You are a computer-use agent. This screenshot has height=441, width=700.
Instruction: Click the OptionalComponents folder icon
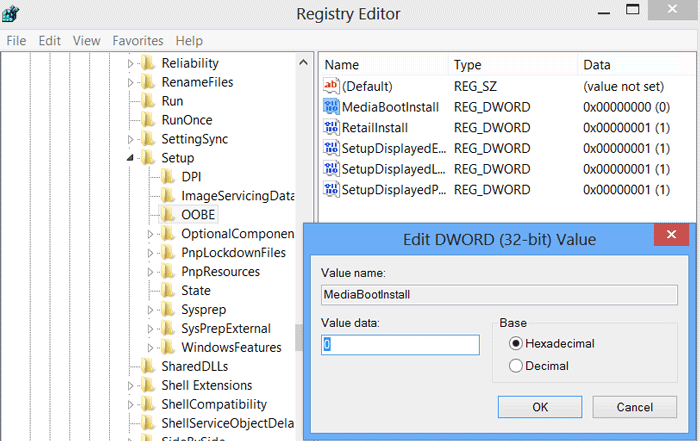tap(167, 233)
